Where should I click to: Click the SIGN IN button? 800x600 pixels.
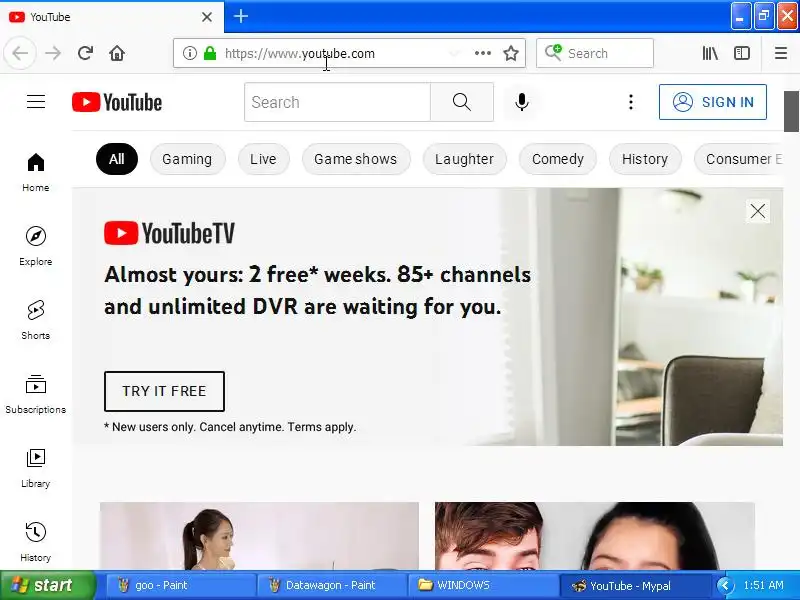tap(712, 102)
